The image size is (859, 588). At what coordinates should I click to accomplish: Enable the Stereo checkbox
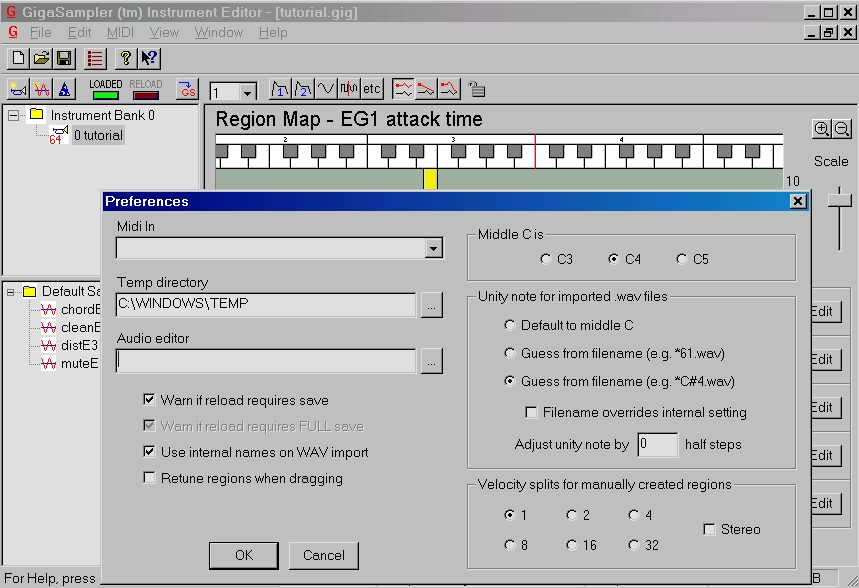(709, 529)
